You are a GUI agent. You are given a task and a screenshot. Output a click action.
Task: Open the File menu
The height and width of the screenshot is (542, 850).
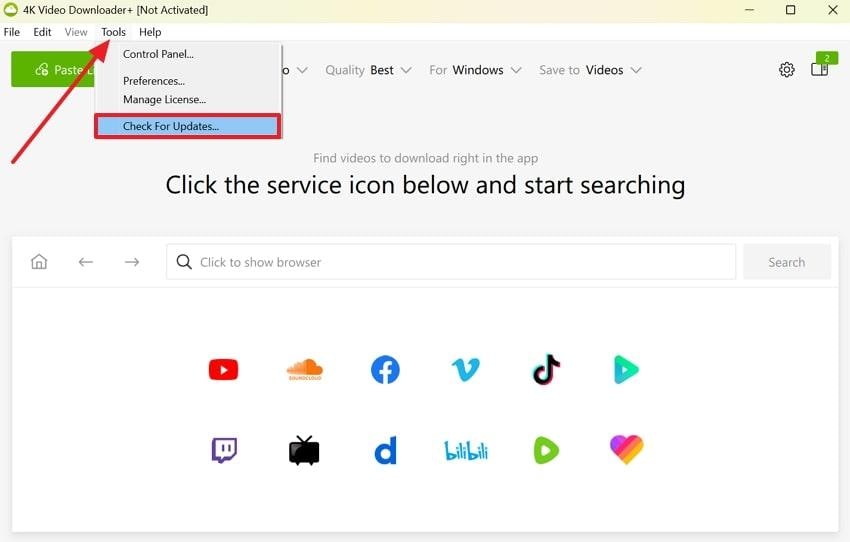point(11,32)
